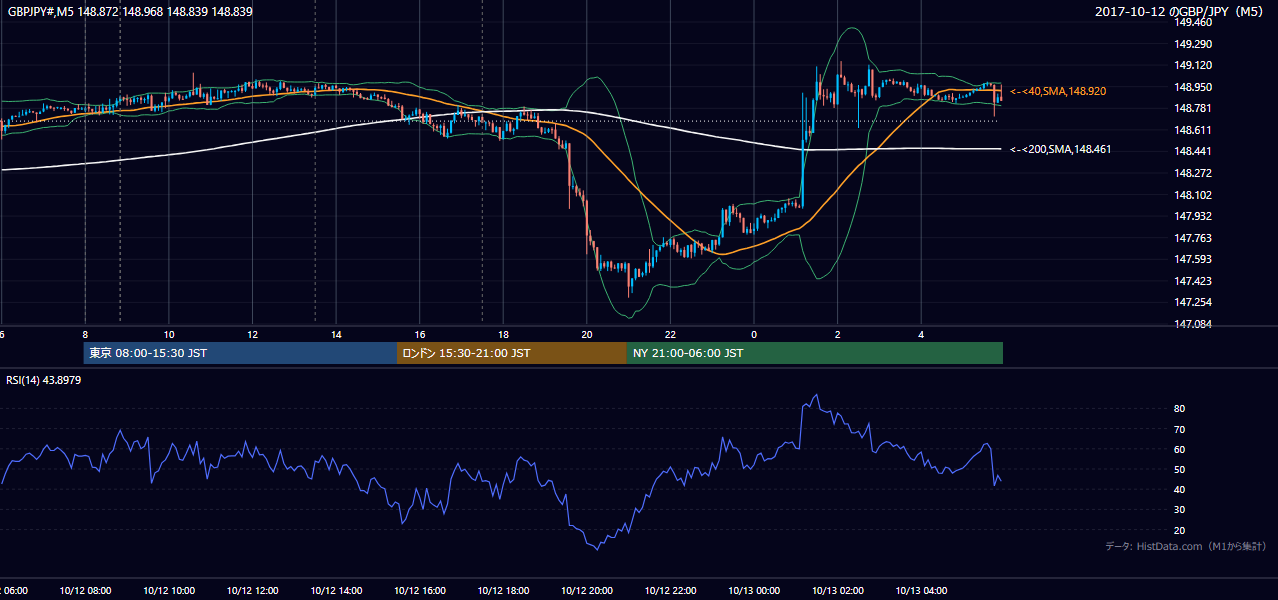The height and width of the screenshot is (600, 1278).
Task: Click hour label 18 under the price chart
Action: [x=504, y=334]
